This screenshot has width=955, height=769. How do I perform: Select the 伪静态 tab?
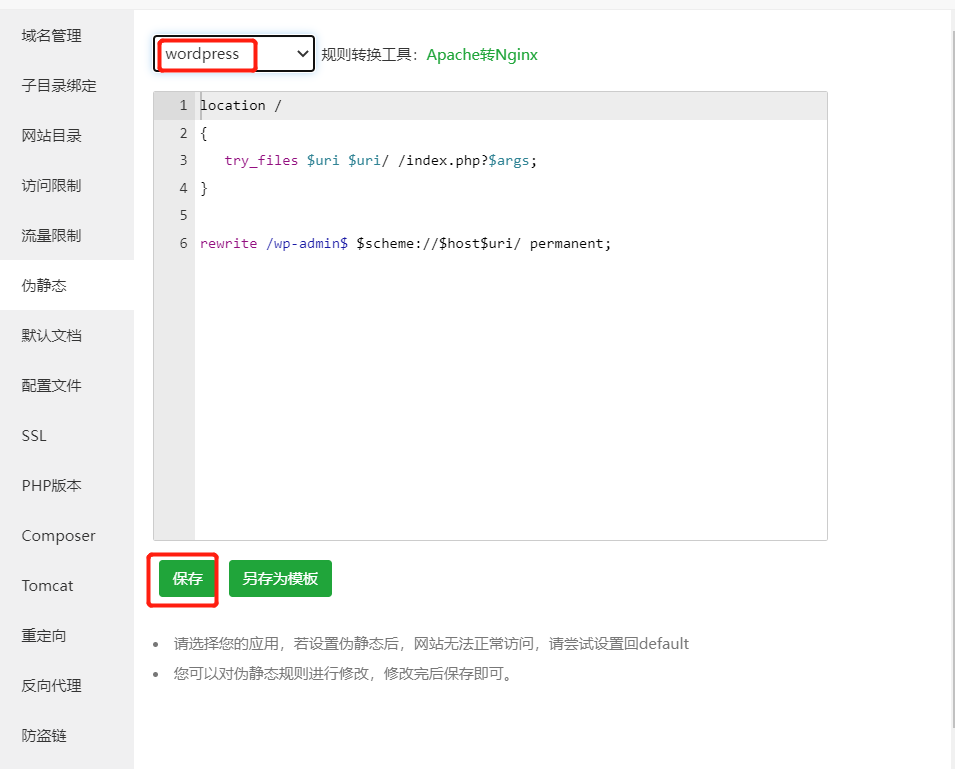coord(43,285)
